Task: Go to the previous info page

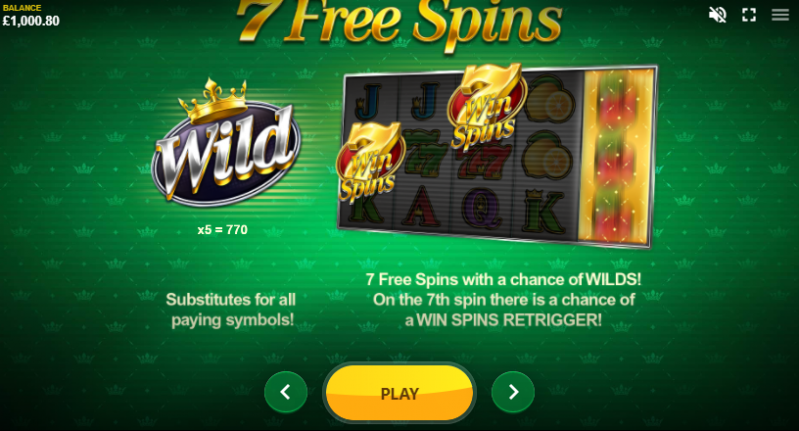Action: [286, 392]
